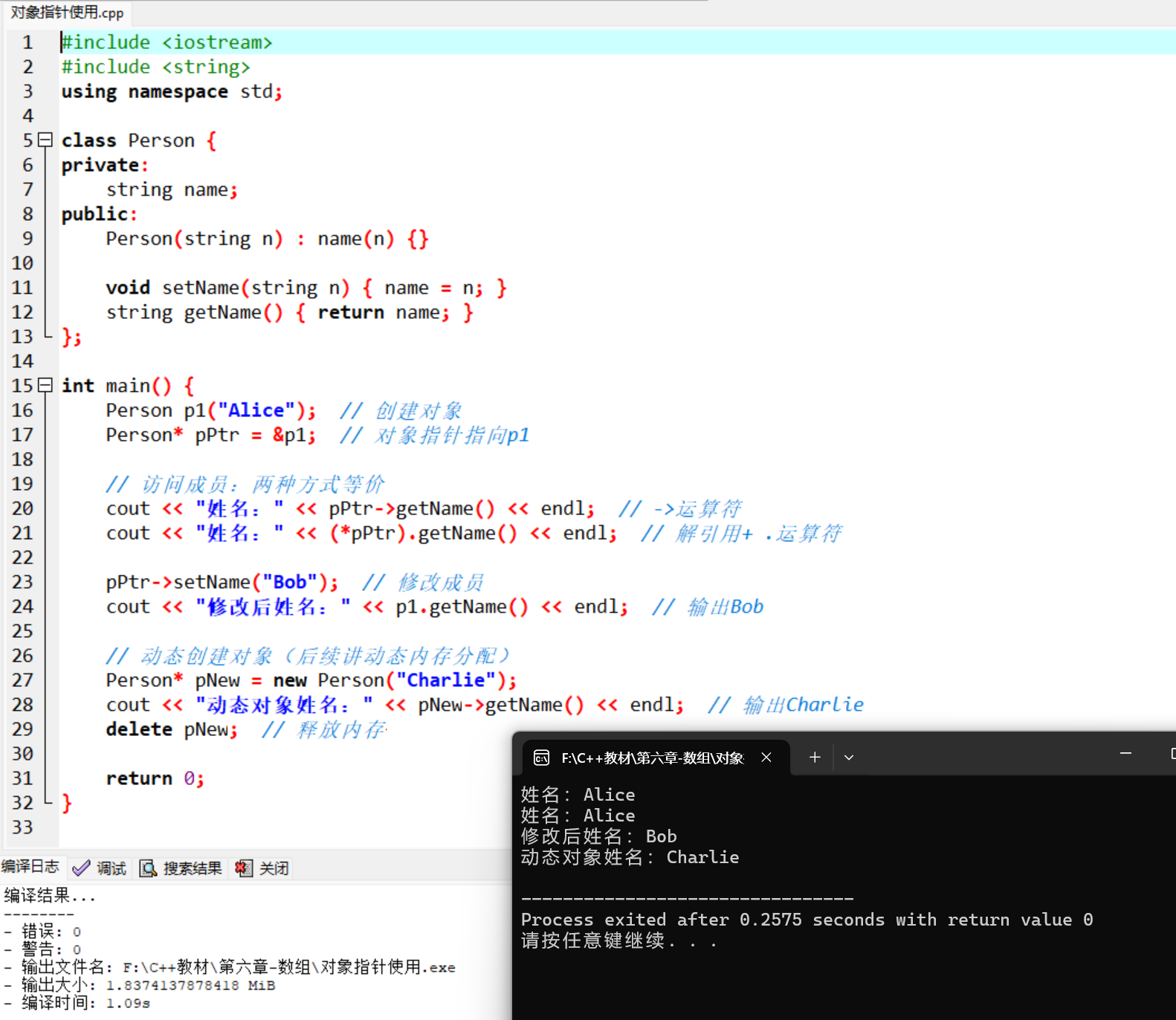This screenshot has height=1020, width=1176.
Task: Click the comment 访问成员：两种方式等价
Action: point(245,484)
